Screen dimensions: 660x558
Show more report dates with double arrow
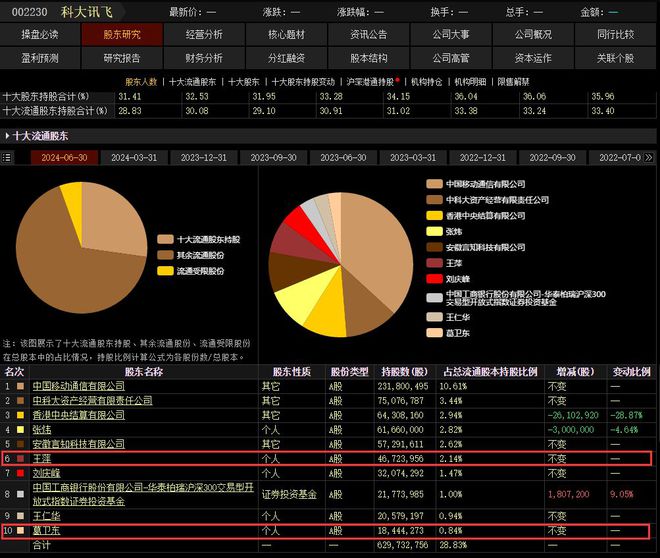point(649,157)
